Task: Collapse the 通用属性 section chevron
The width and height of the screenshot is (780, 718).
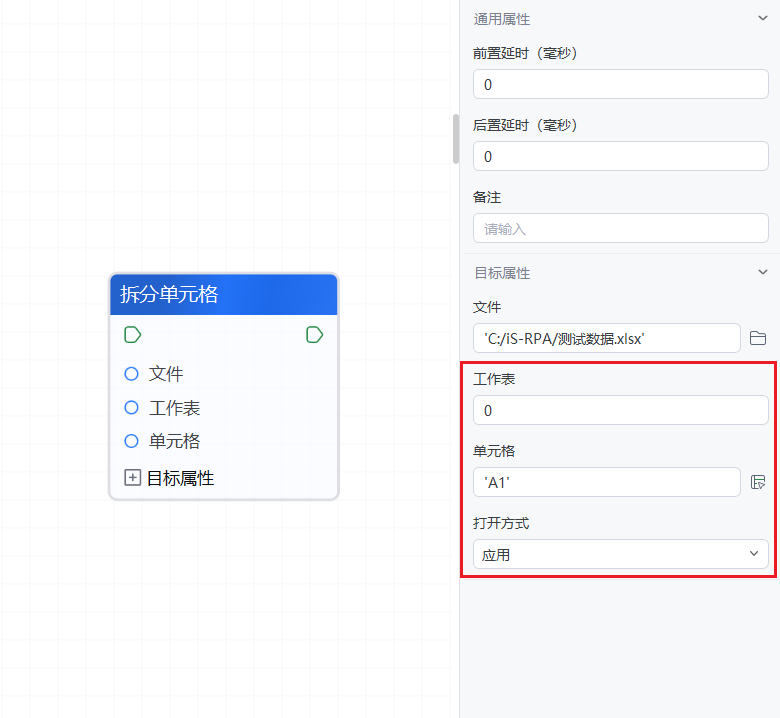Action: click(x=763, y=18)
